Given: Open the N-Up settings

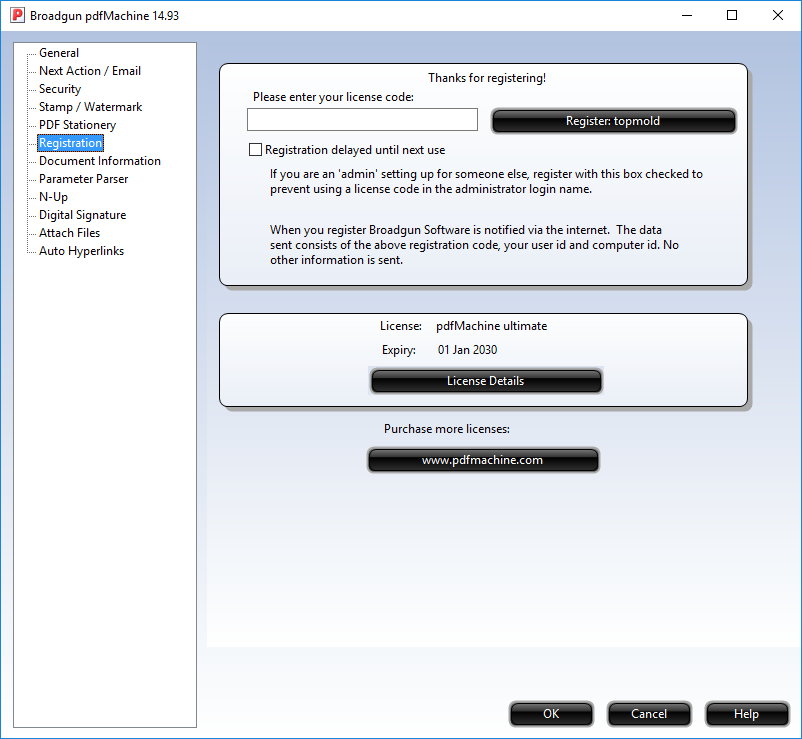Looking at the screenshot, I should click(x=53, y=197).
